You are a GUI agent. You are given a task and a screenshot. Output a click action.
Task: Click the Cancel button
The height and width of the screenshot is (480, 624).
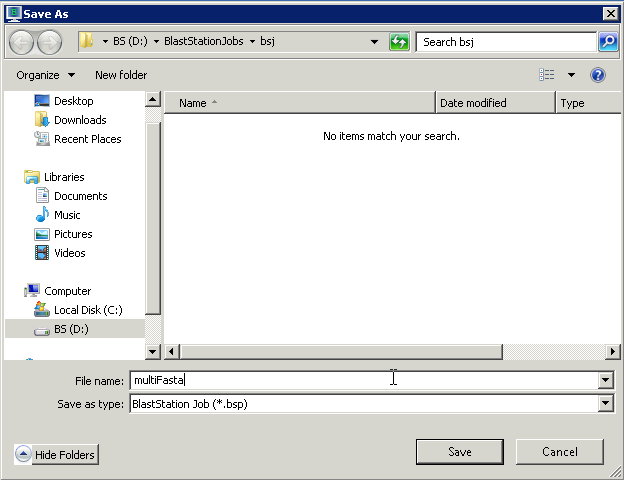tap(560, 452)
